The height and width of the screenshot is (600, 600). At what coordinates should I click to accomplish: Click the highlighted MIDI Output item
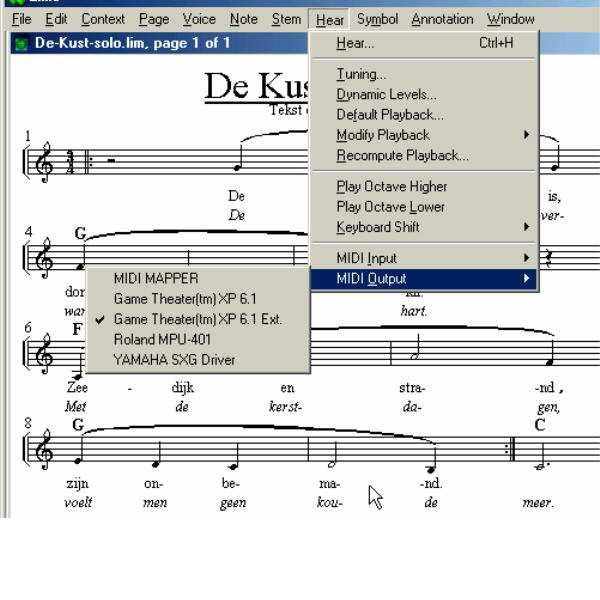coord(424,279)
